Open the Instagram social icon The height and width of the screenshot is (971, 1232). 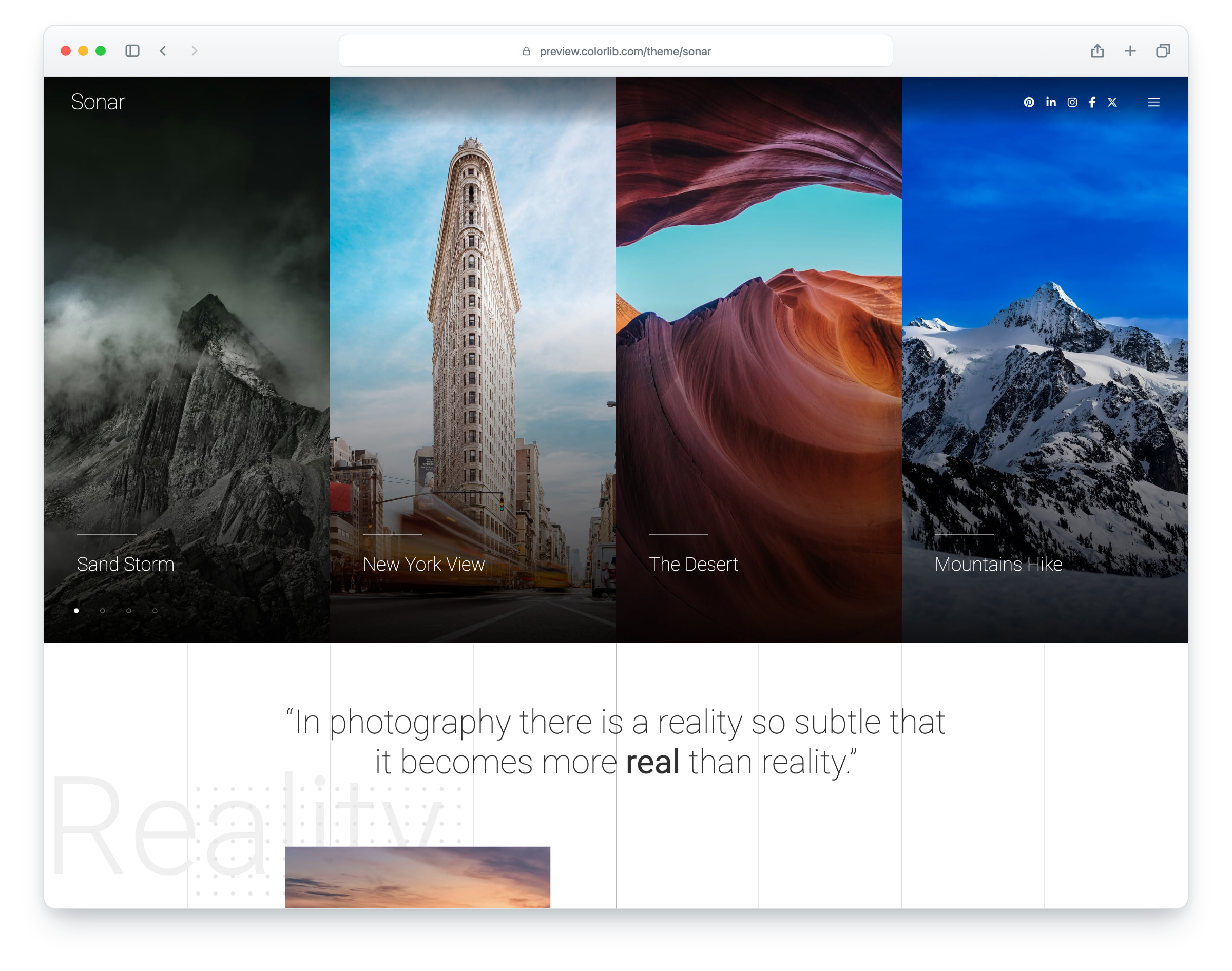coord(1072,102)
